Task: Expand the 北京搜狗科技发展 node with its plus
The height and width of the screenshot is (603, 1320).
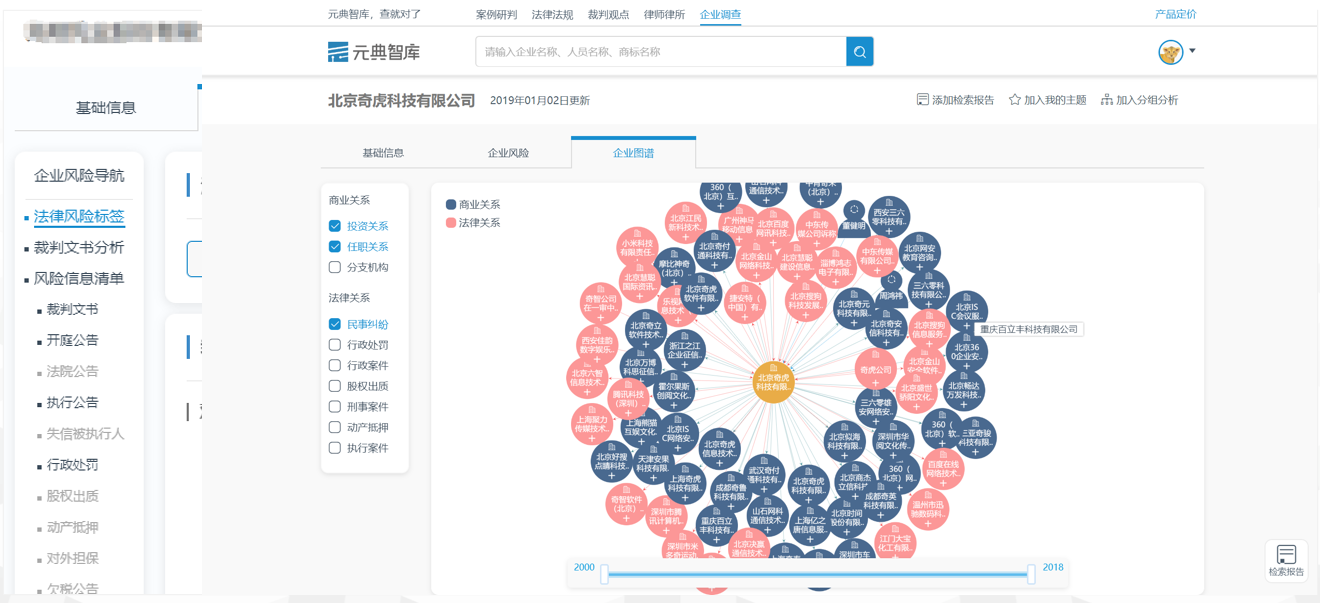Action: click(806, 316)
